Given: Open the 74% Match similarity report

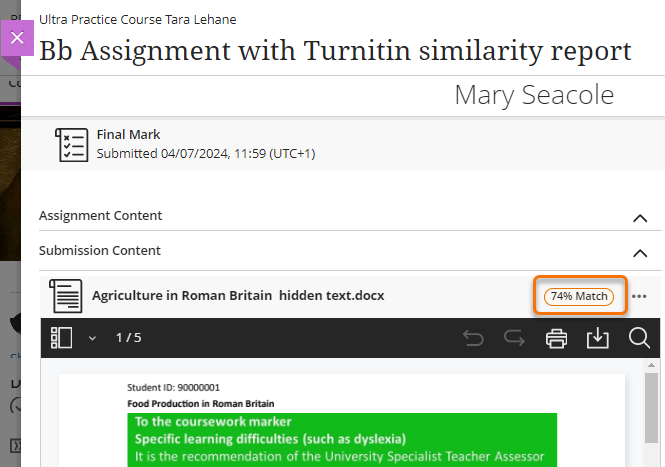Looking at the screenshot, I should pos(579,296).
